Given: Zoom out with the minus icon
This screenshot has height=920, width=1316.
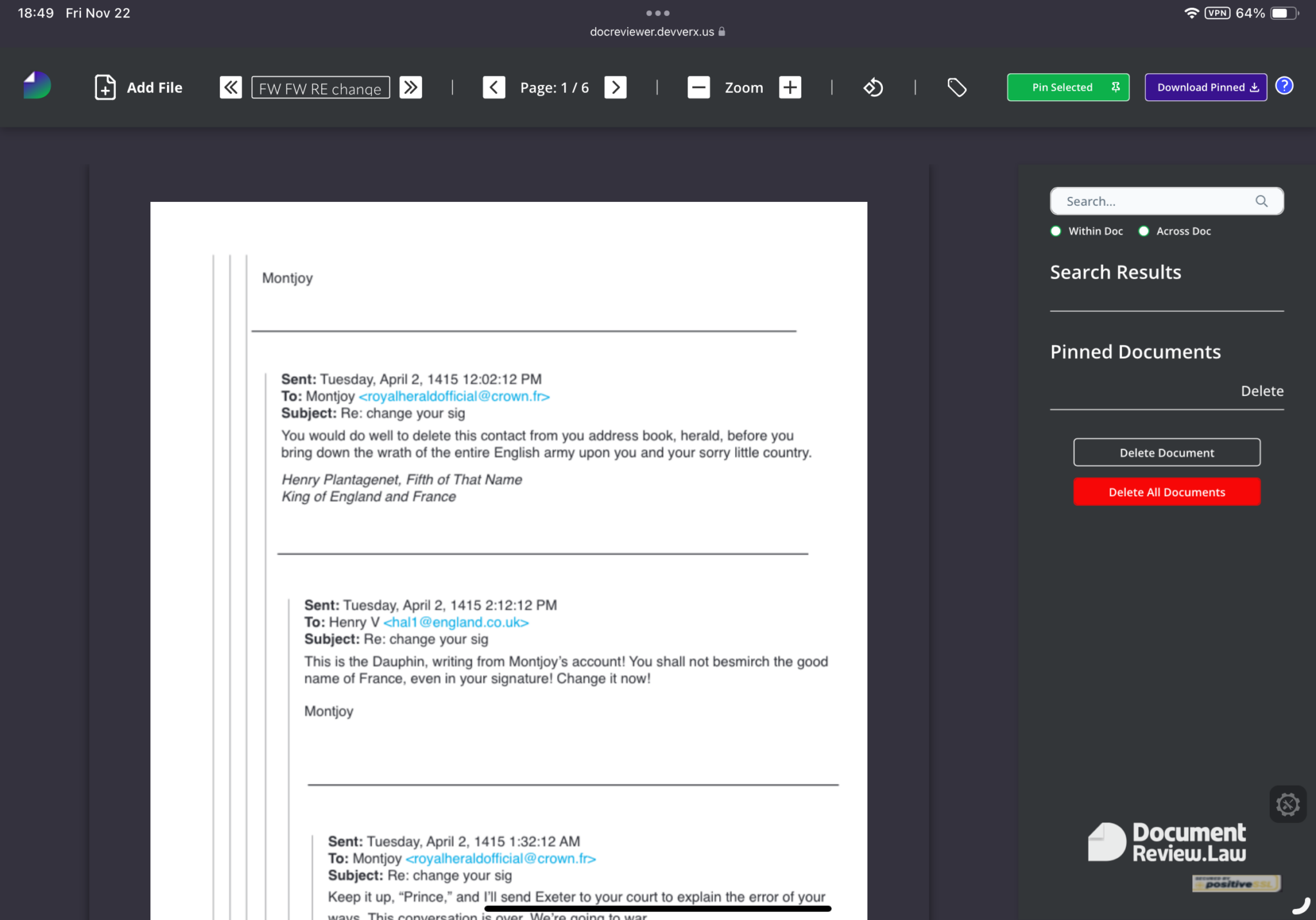Looking at the screenshot, I should pyautogui.click(x=698, y=87).
